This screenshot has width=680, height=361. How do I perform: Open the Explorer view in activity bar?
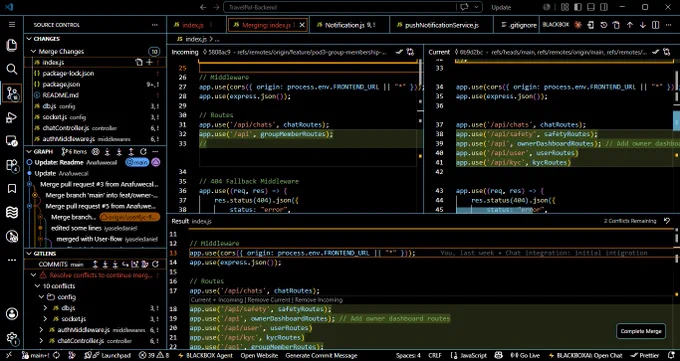pyautogui.click(x=12, y=45)
